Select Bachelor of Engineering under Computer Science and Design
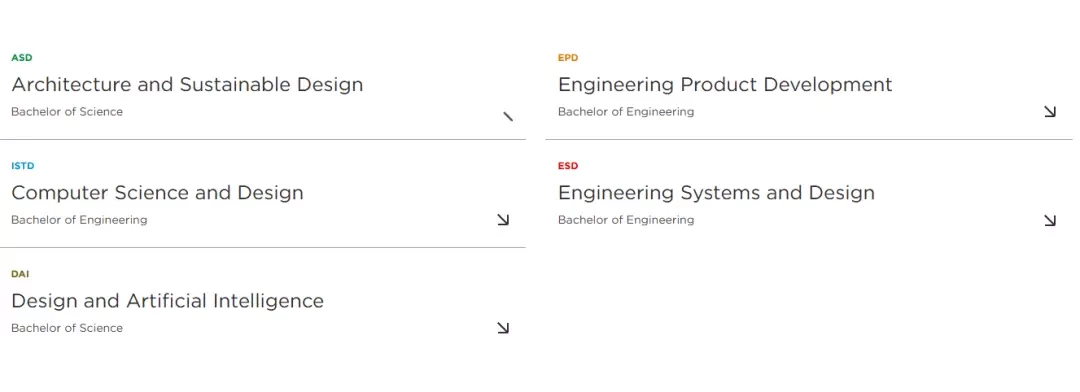1080x392 pixels. [79, 220]
